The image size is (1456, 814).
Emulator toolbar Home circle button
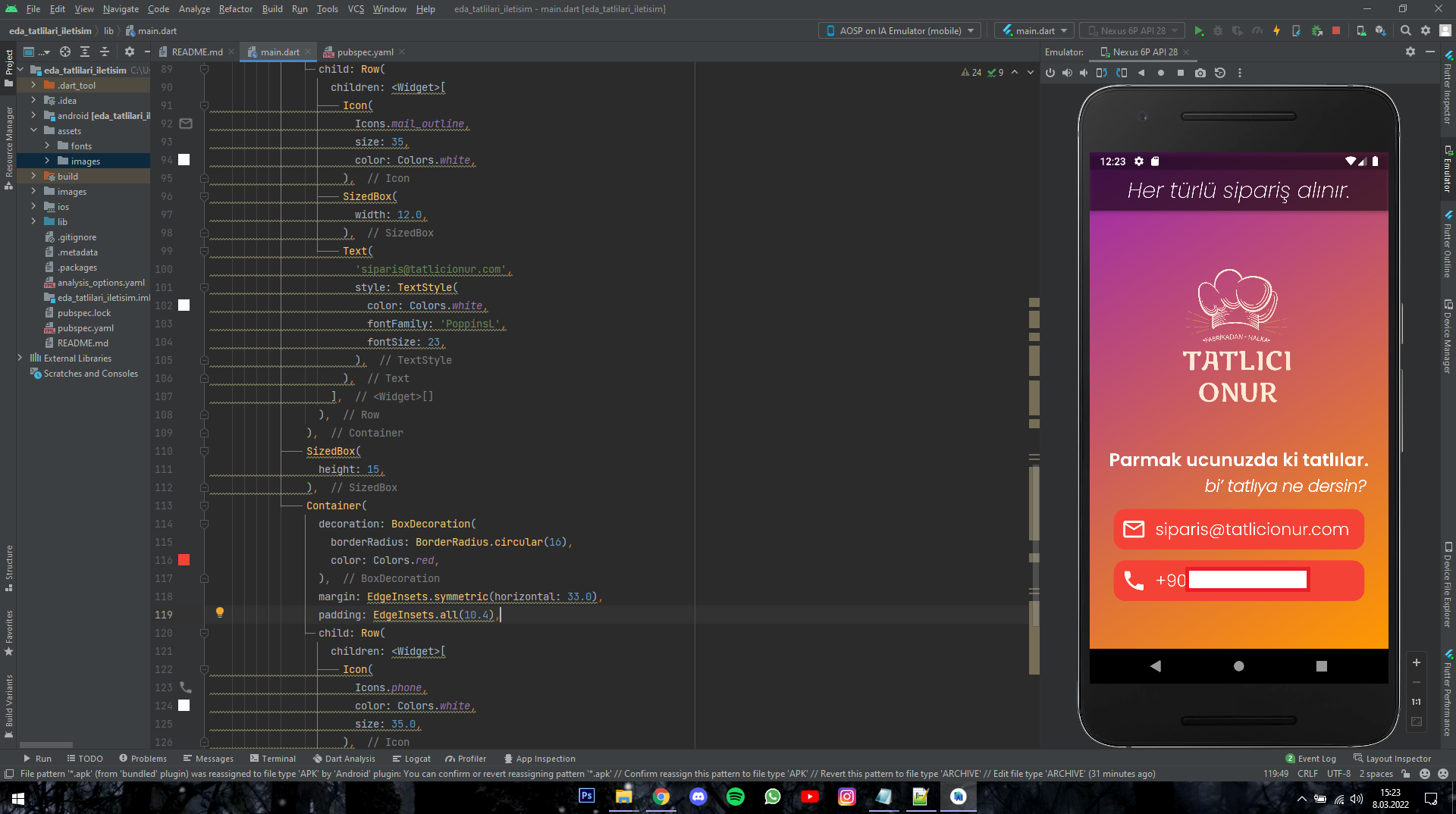(x=1161, y=73)
